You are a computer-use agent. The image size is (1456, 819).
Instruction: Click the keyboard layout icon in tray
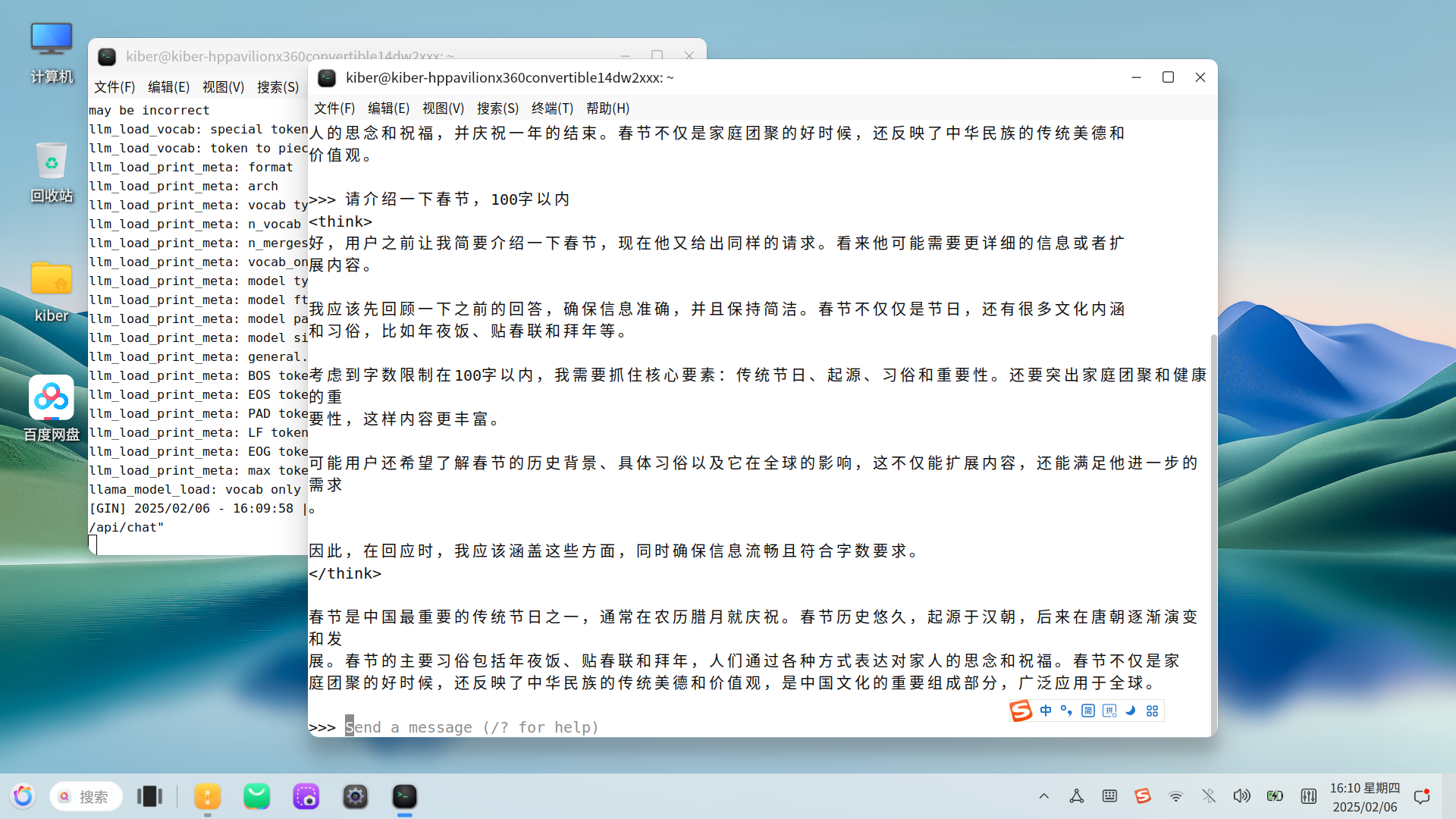[1110, 797]
